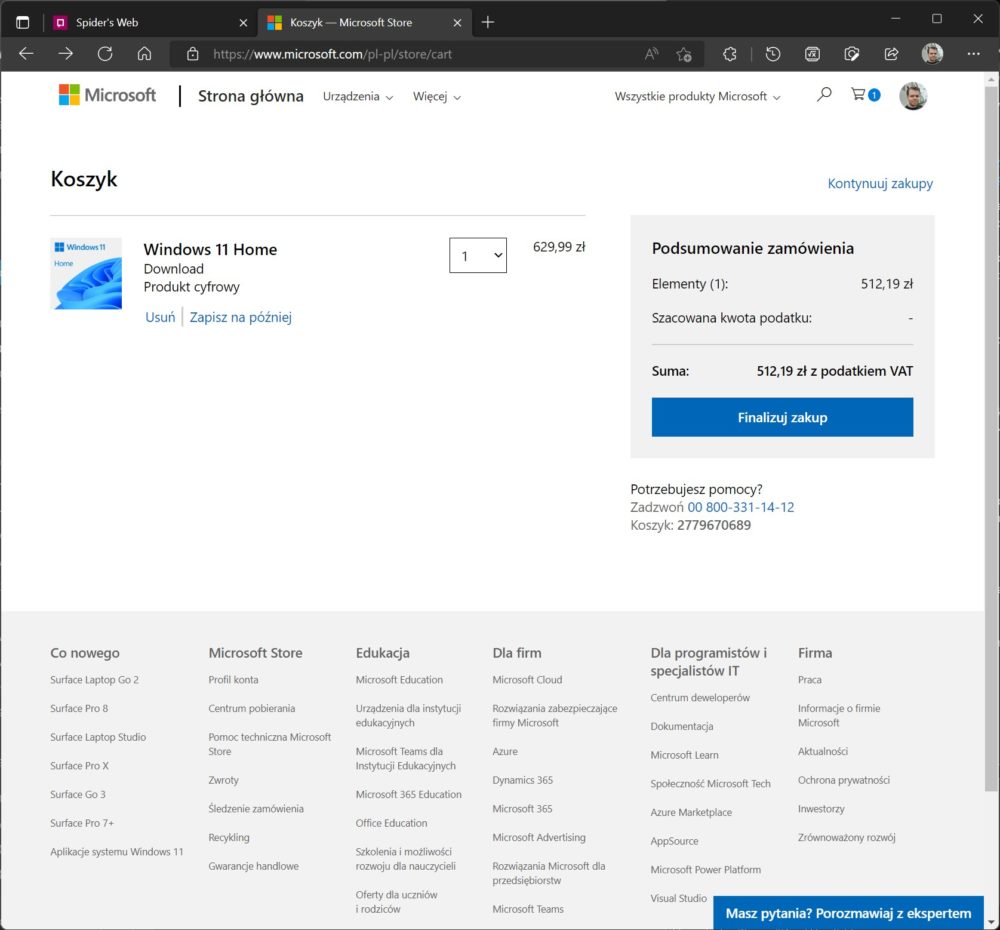Screen dimensions: 1000x930
Task: Open Surface Laptop Go 2 footer link
Action: 94,680
